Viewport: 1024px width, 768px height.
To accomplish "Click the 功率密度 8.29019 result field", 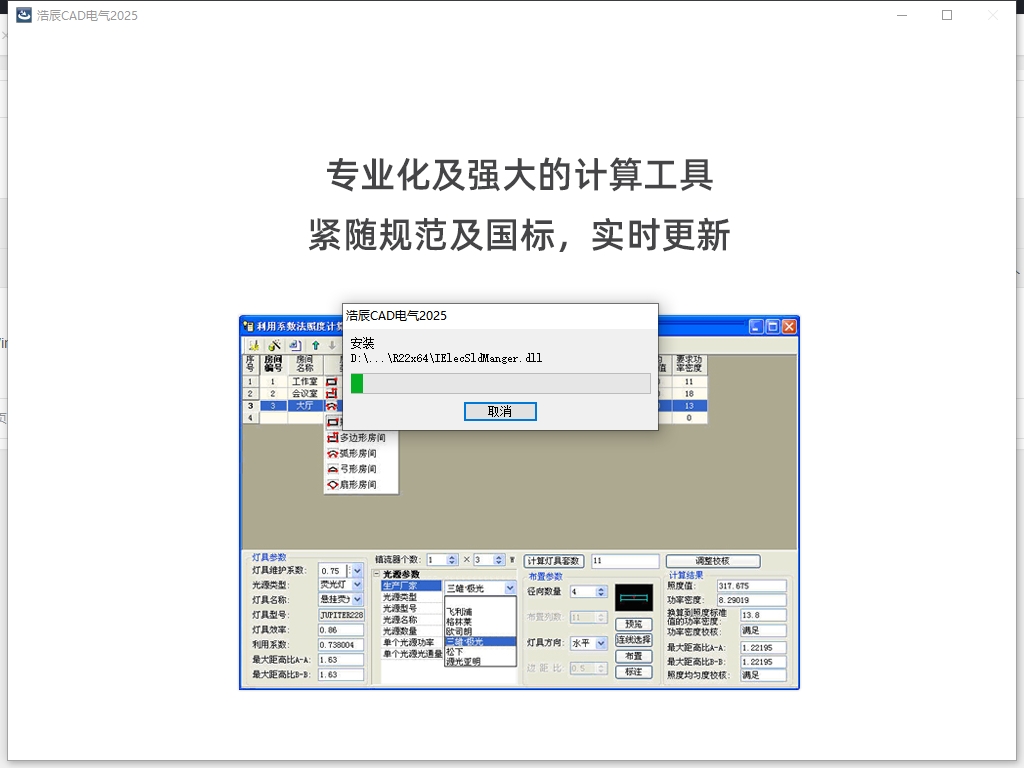I will pyautogui.click(x=752, y=600).
